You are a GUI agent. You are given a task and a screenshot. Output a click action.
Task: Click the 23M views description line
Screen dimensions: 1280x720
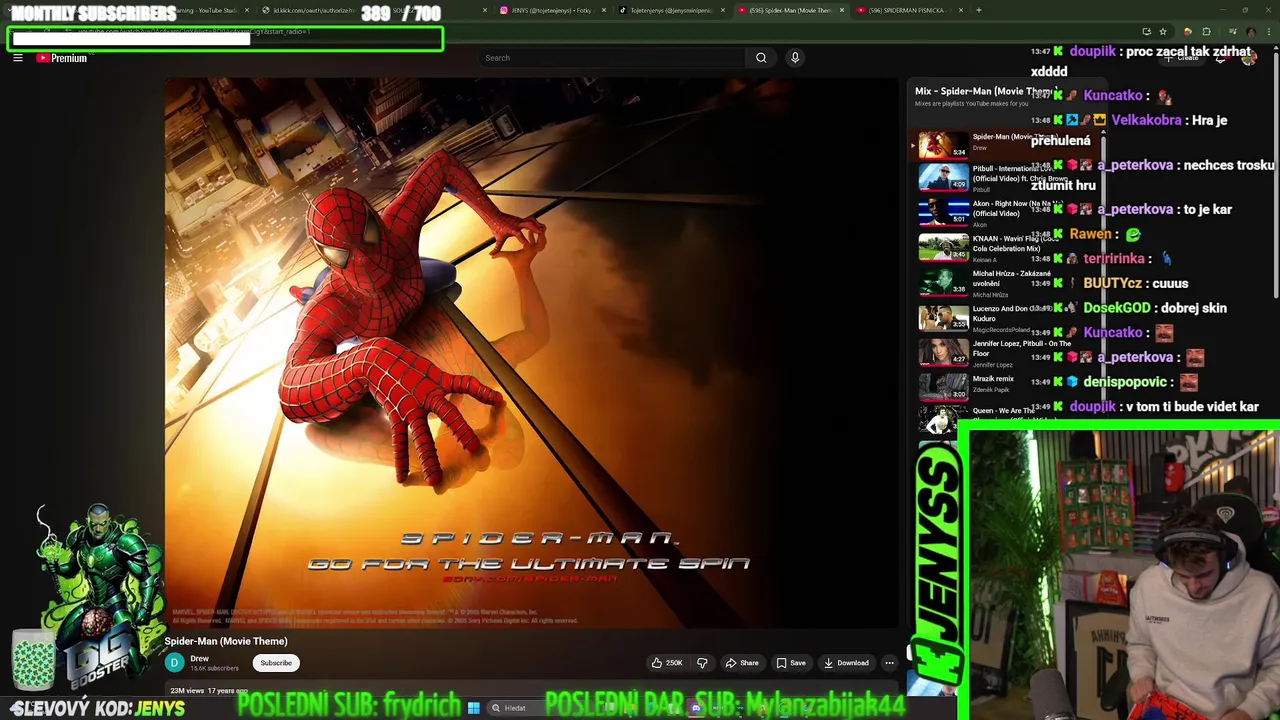point(209,691)
